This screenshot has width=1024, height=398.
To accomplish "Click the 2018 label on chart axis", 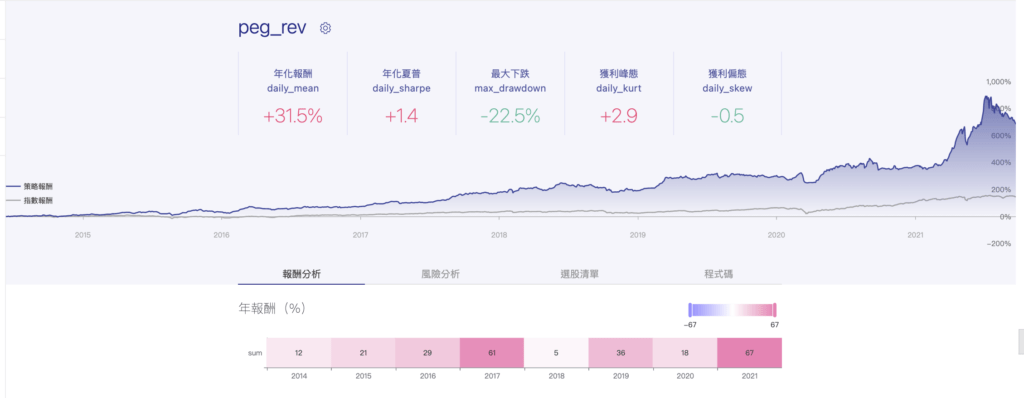I will point(499,235).
